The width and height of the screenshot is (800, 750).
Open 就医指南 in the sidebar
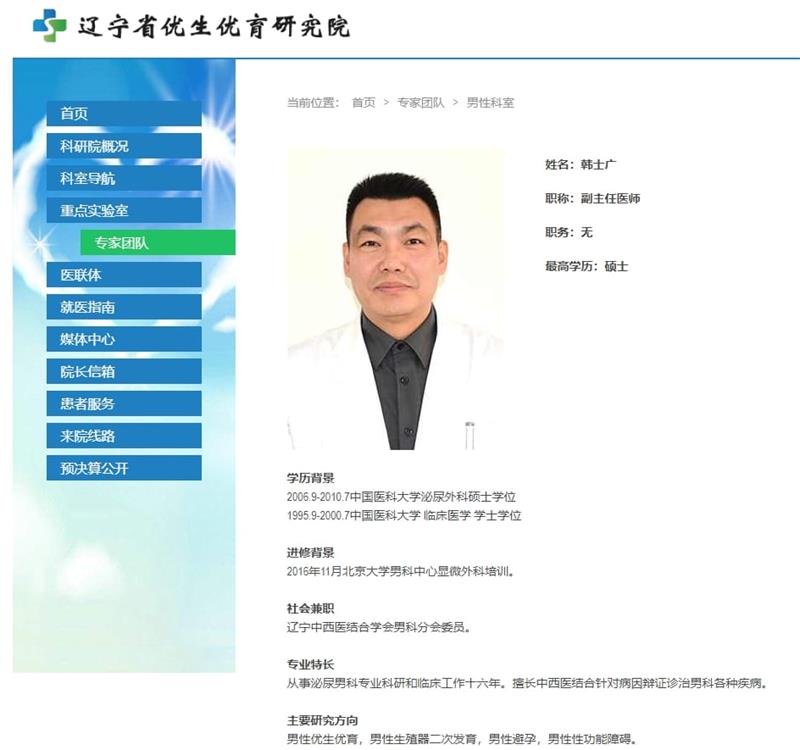[124, 307]
